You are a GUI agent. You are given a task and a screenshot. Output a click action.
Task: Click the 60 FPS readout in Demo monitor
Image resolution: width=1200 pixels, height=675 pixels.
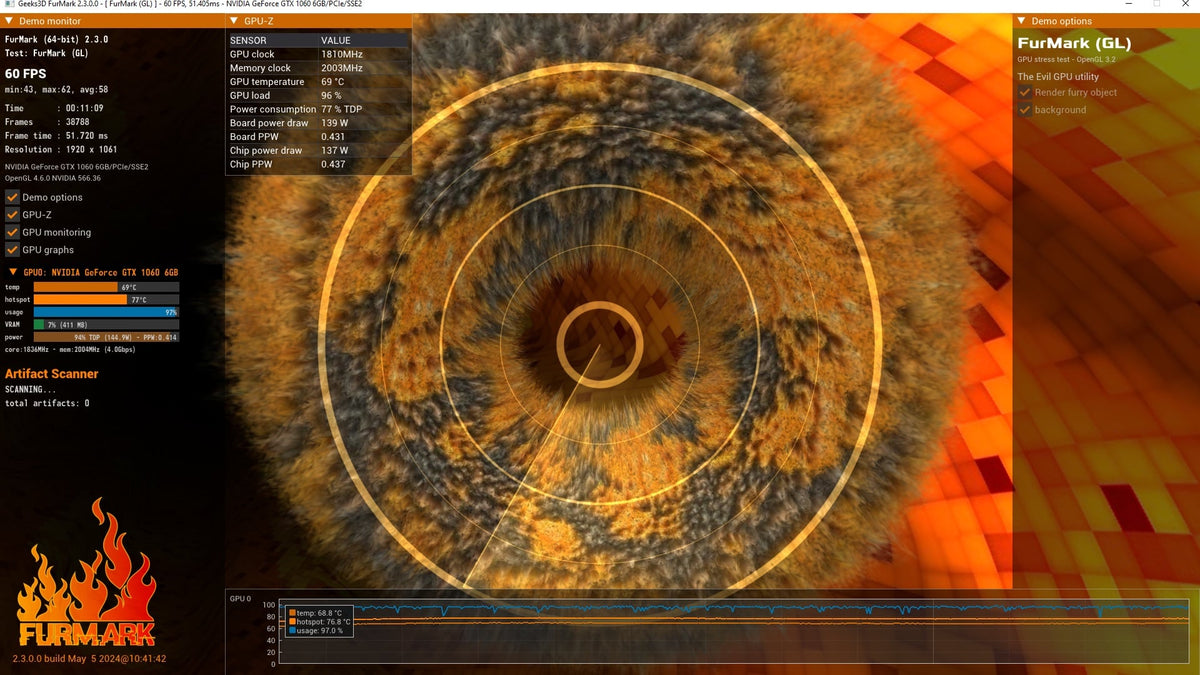(x=26, y=74)
